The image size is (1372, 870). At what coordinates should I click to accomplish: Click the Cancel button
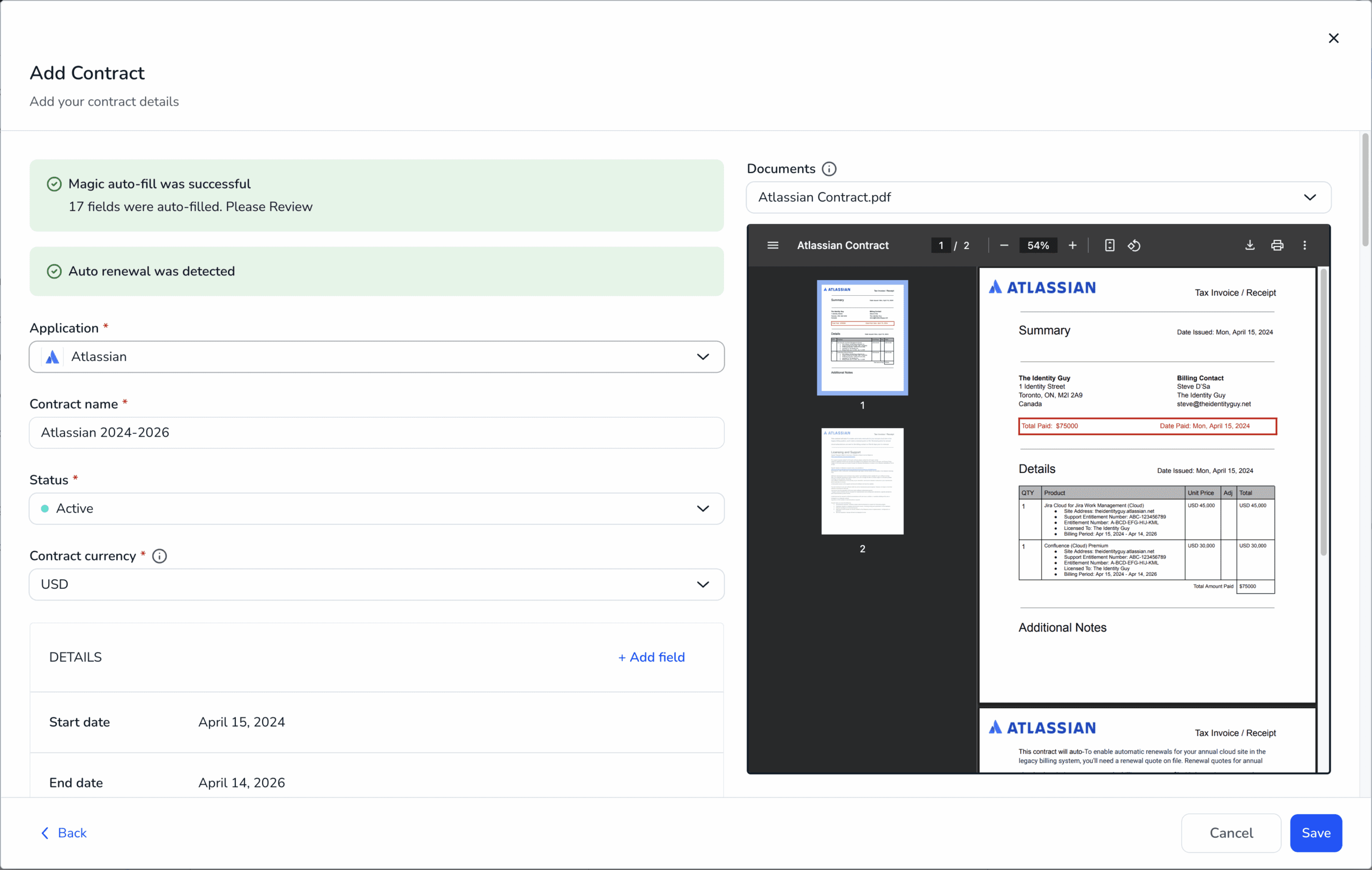click(x=1231, y=833)
